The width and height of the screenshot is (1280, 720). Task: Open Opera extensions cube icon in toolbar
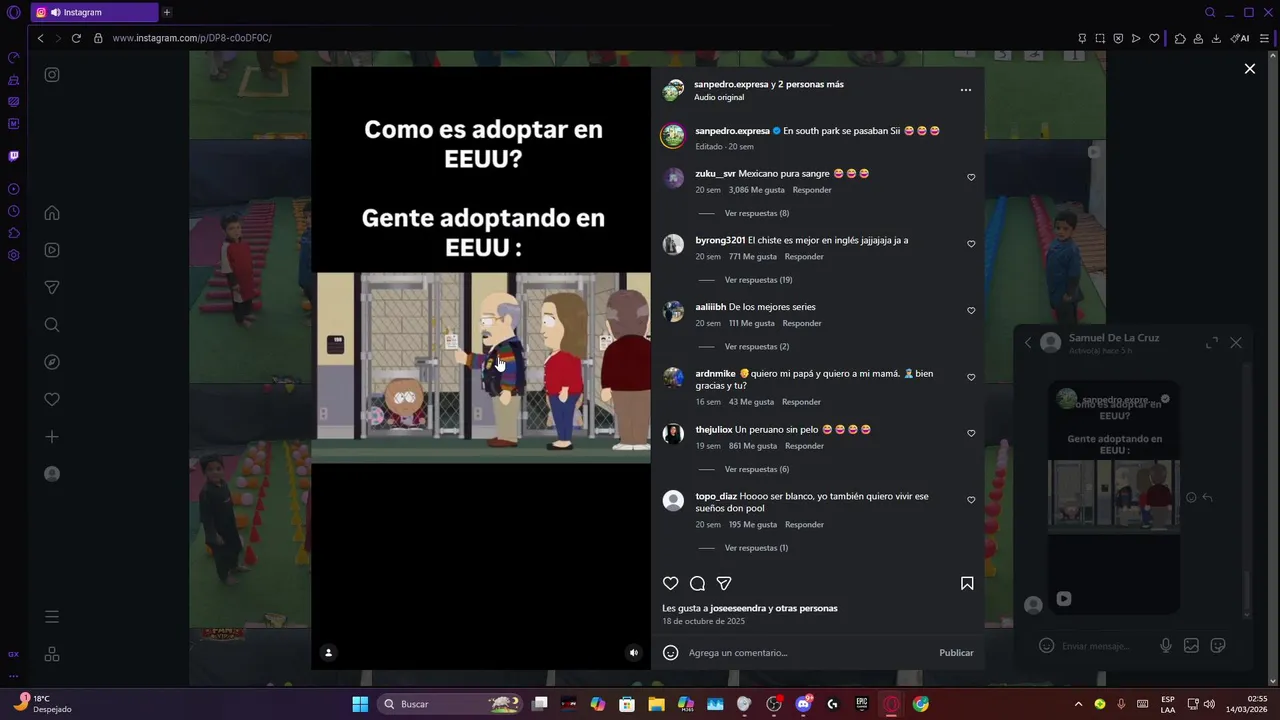[1180, 38]
